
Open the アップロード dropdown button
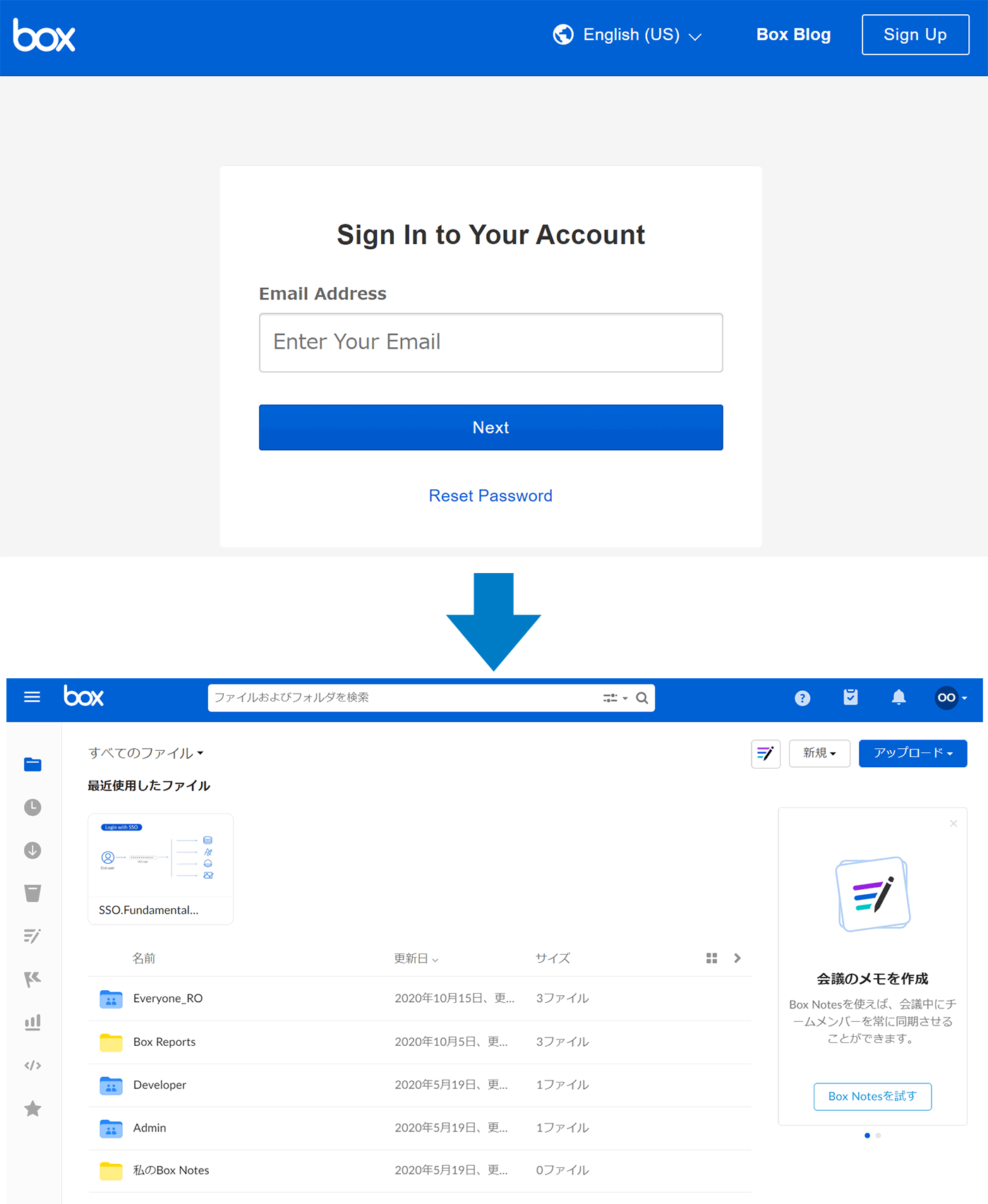point(913,753)
